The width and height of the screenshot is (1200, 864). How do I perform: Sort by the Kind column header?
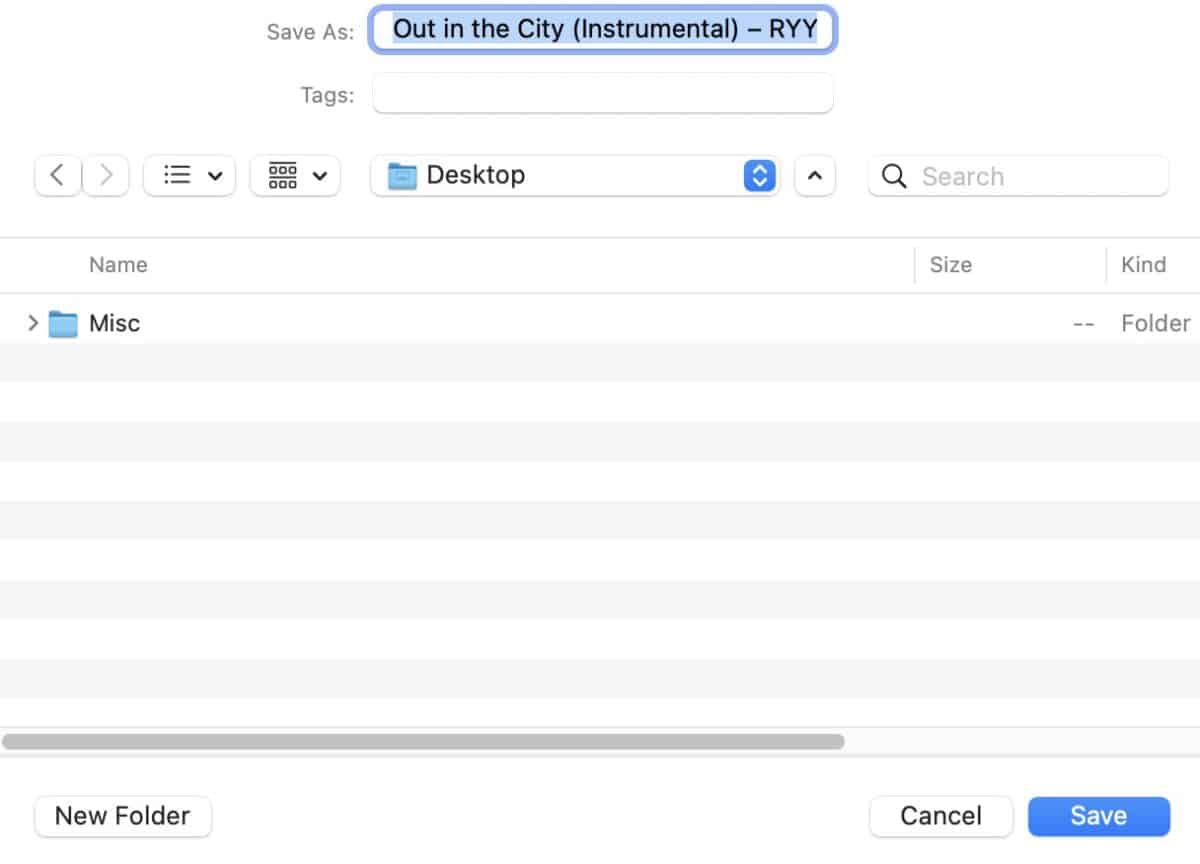[x=1143, y=265]
